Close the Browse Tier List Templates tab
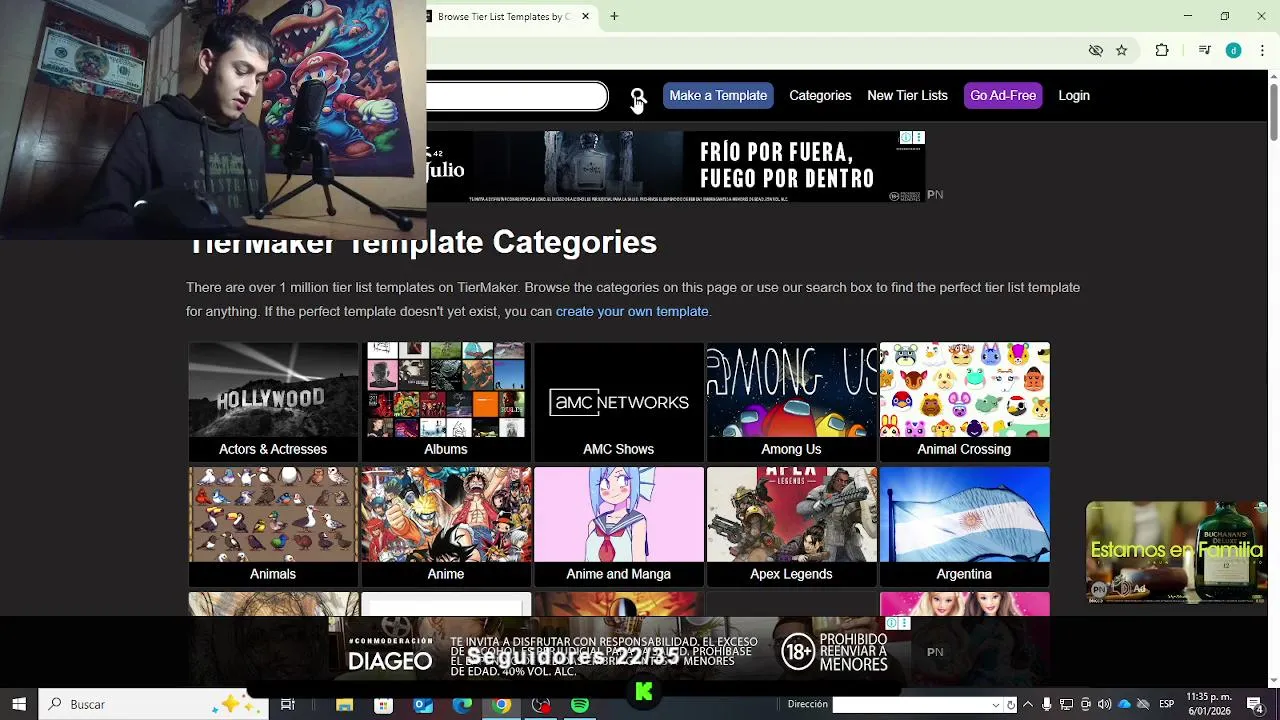The width and height of the screenshot is (1280, 720). [x=585, y=16]
